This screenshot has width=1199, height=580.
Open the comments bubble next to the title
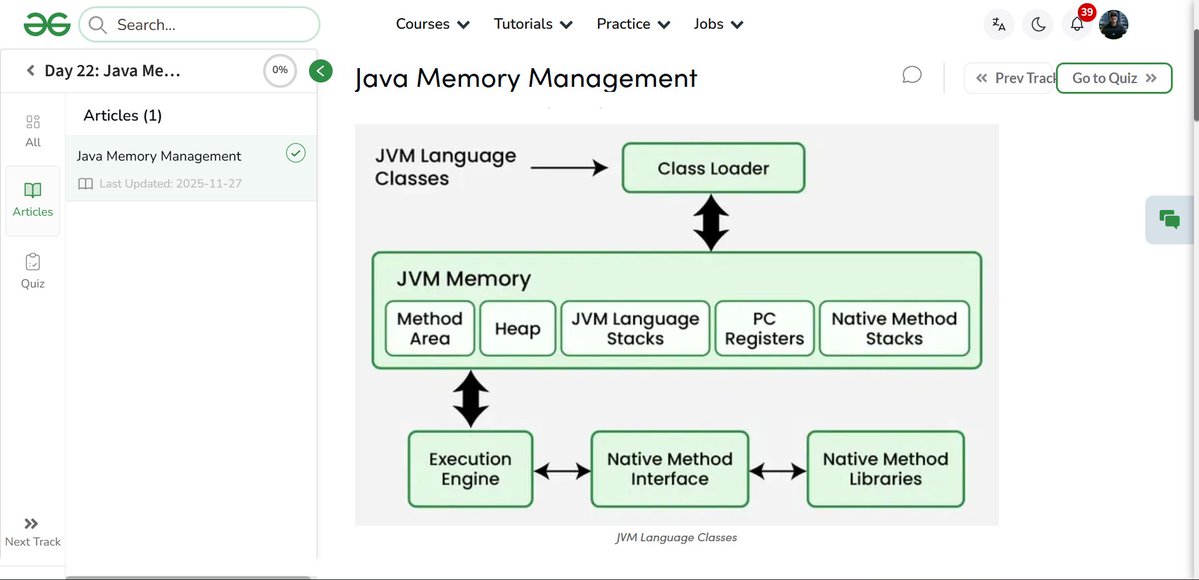pyautogui.click(x=911, y=73)
